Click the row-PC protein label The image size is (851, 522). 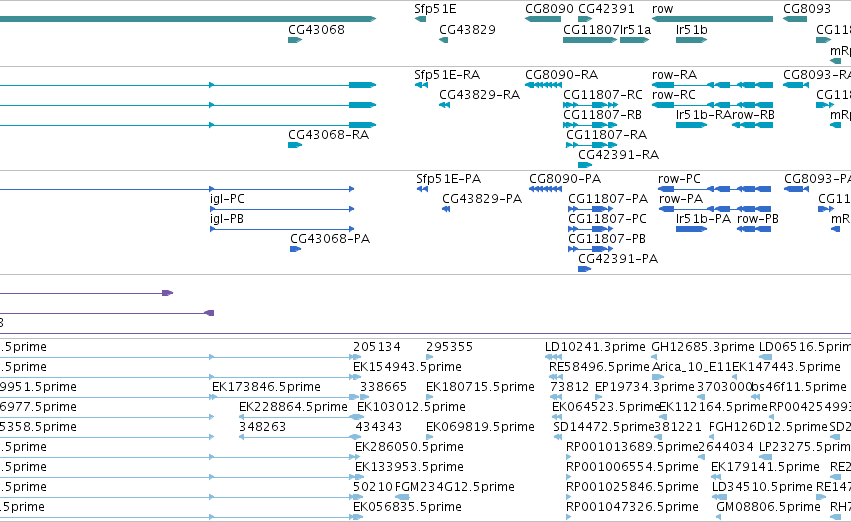[x=679, y=179]
